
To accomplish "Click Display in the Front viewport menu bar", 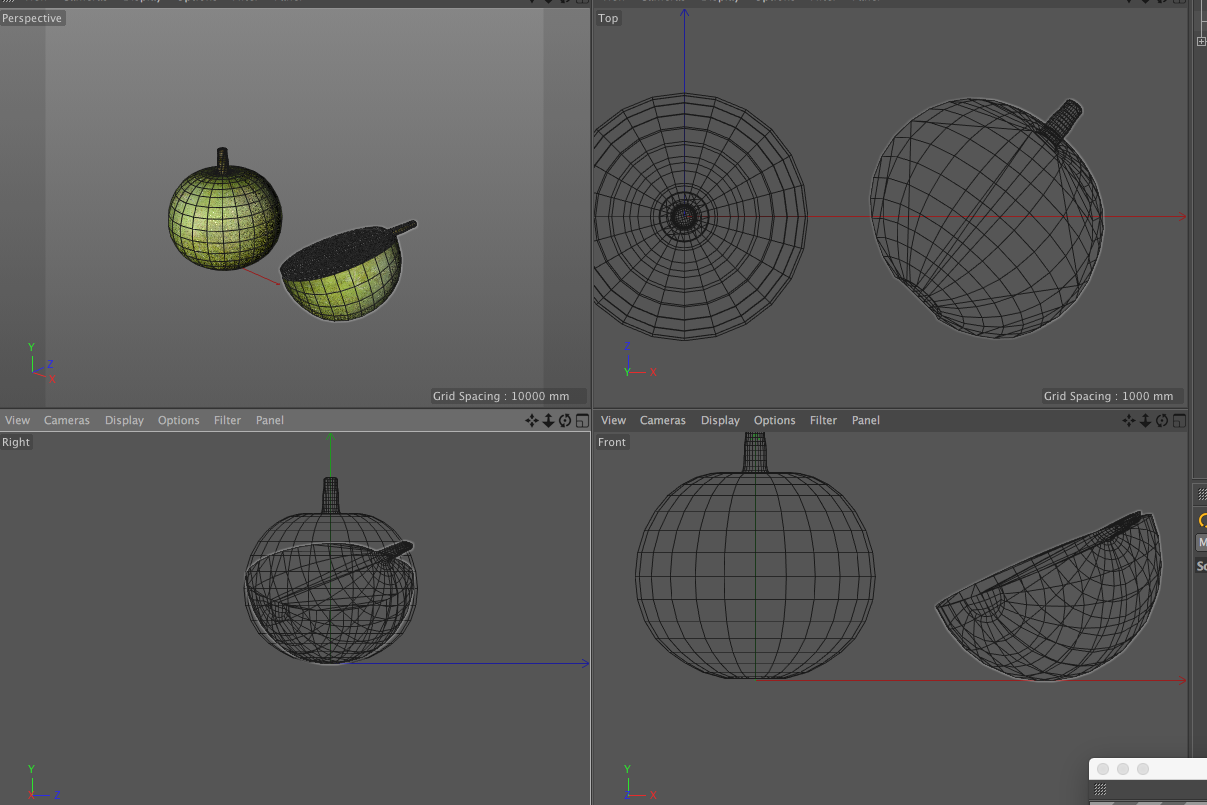I will coord(720,421).
